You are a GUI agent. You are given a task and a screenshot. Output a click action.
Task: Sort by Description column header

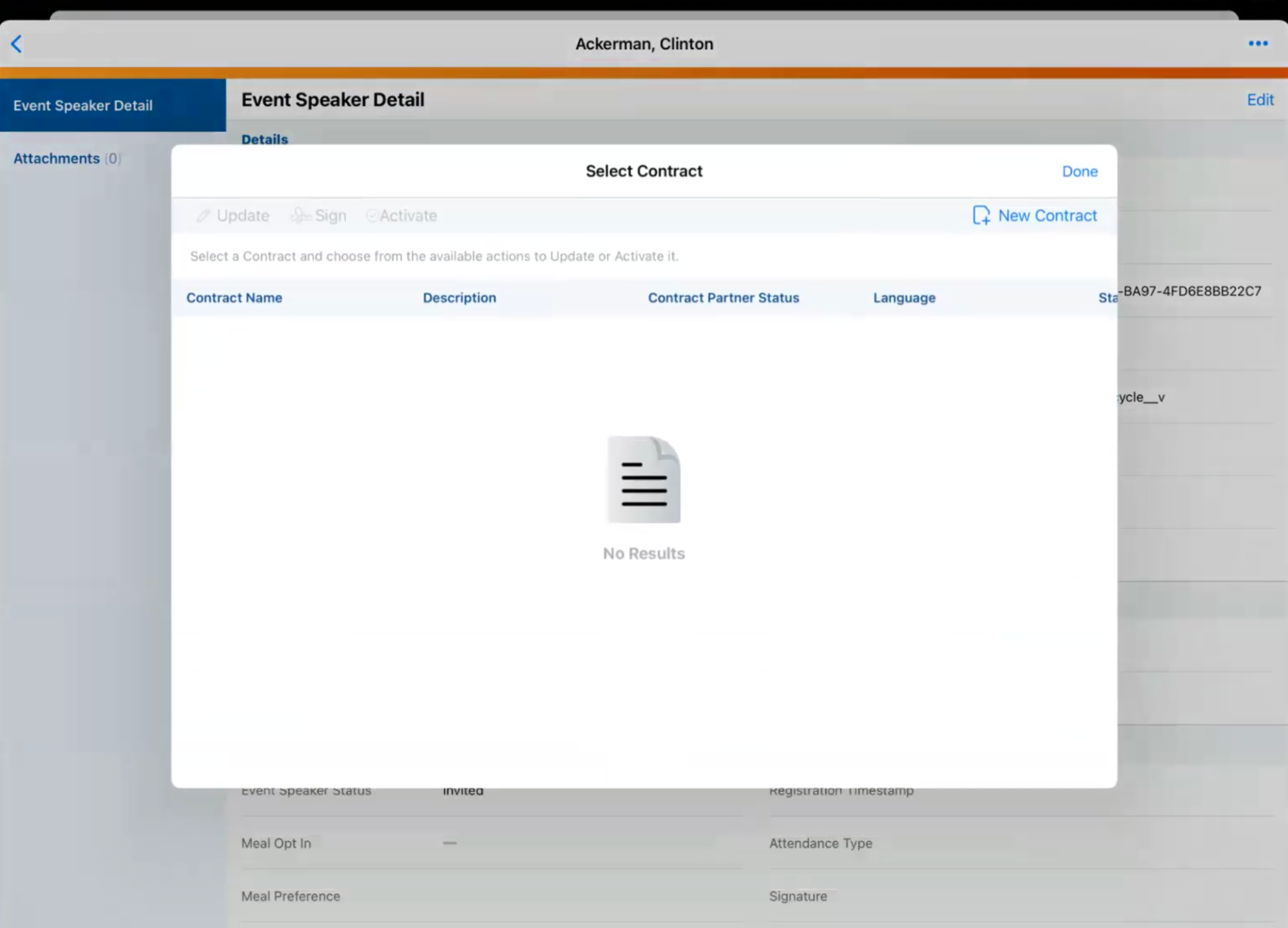click(459, 298)
